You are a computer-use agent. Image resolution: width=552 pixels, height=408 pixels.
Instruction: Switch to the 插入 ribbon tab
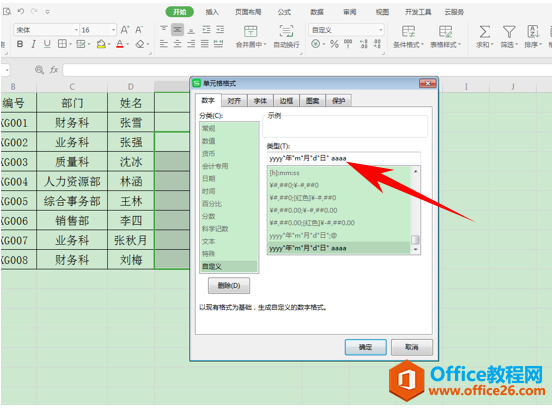coord(212,12)
